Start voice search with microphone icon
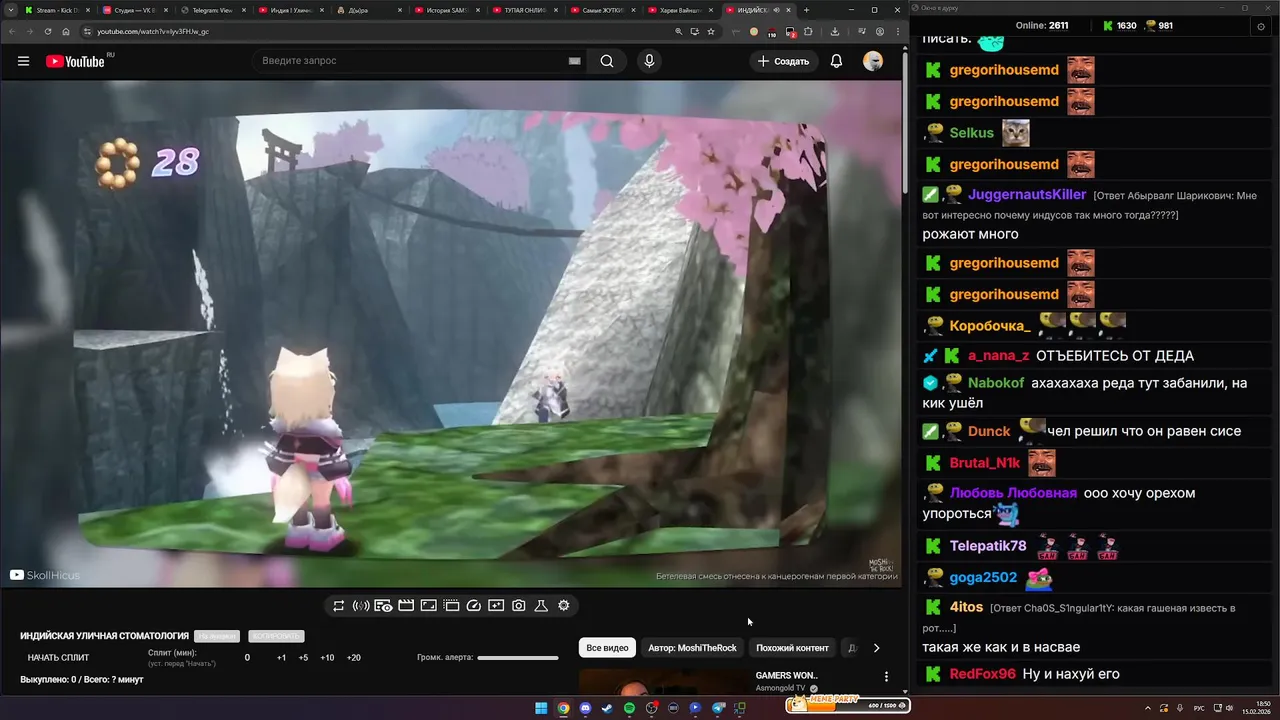This screenshot has width=1280, height=720. pos(649,61)
